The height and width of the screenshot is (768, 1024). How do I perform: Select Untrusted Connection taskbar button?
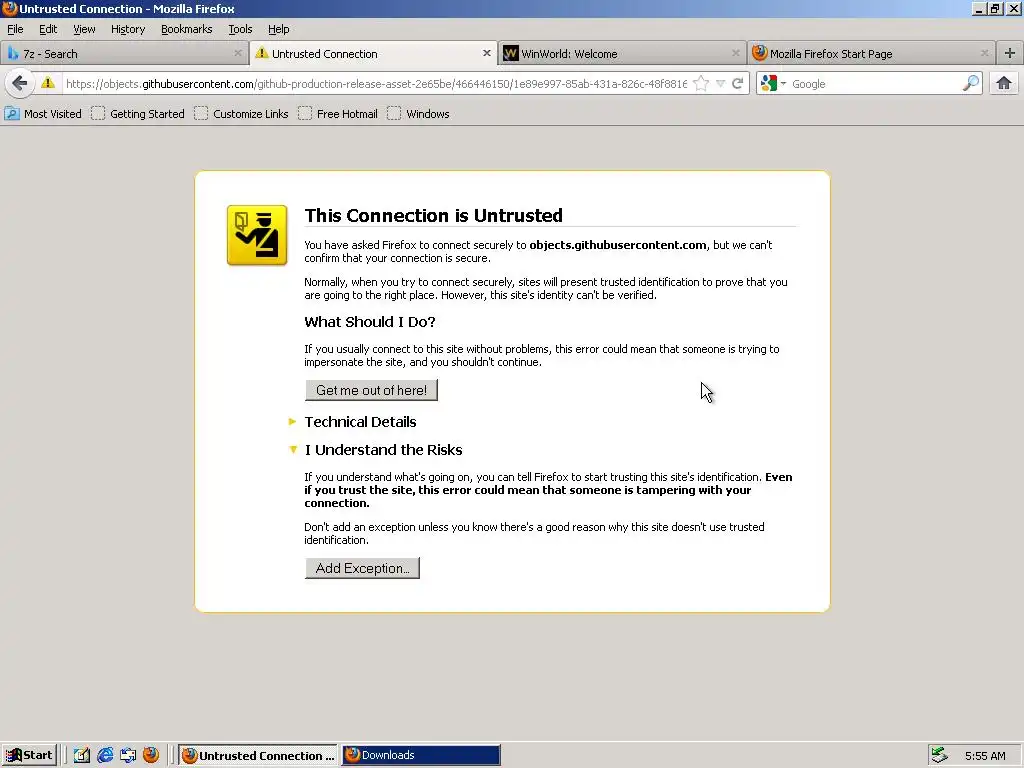[x=258, y=755]
